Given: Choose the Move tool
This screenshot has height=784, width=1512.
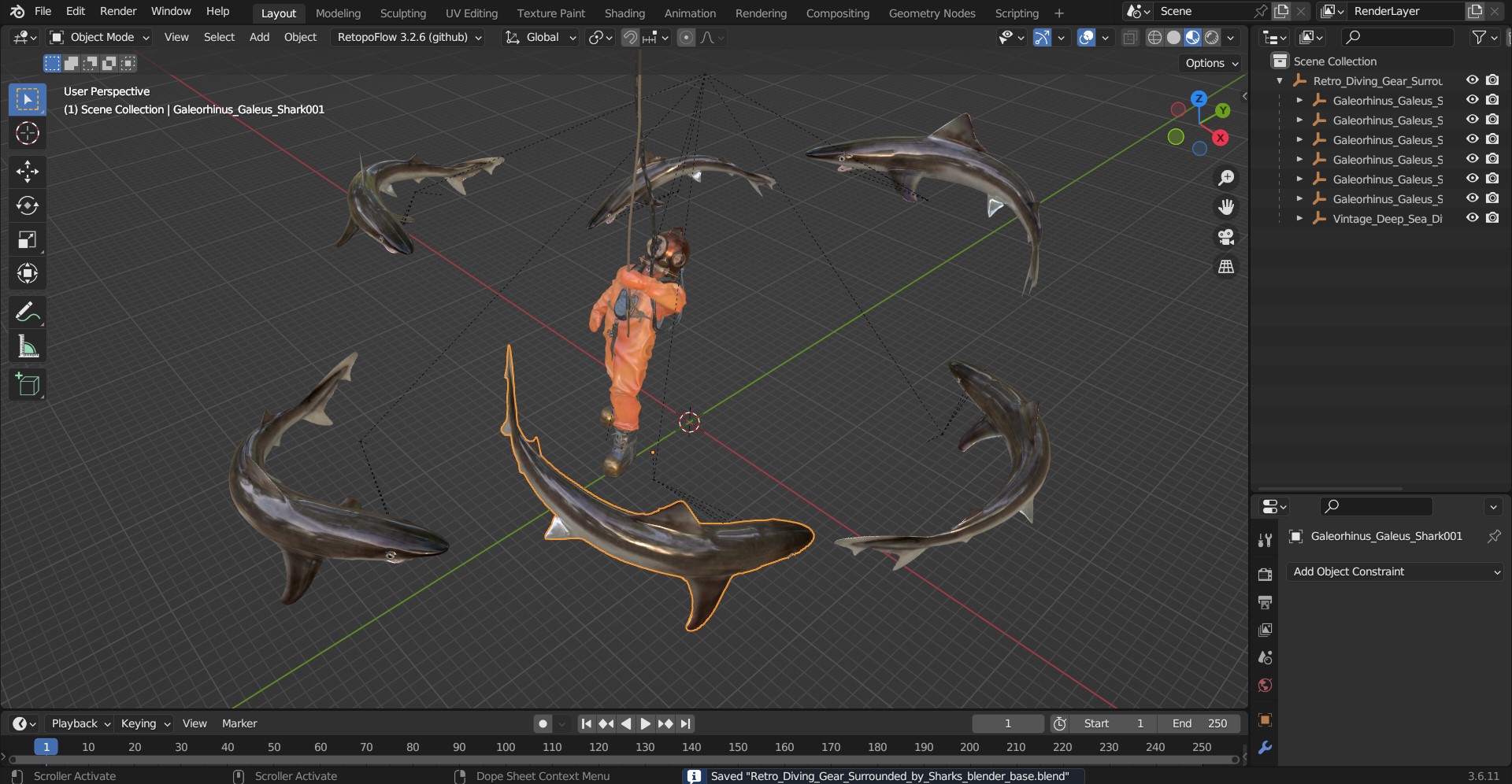Looking at the screenshot, I should [x=28, y=171].
